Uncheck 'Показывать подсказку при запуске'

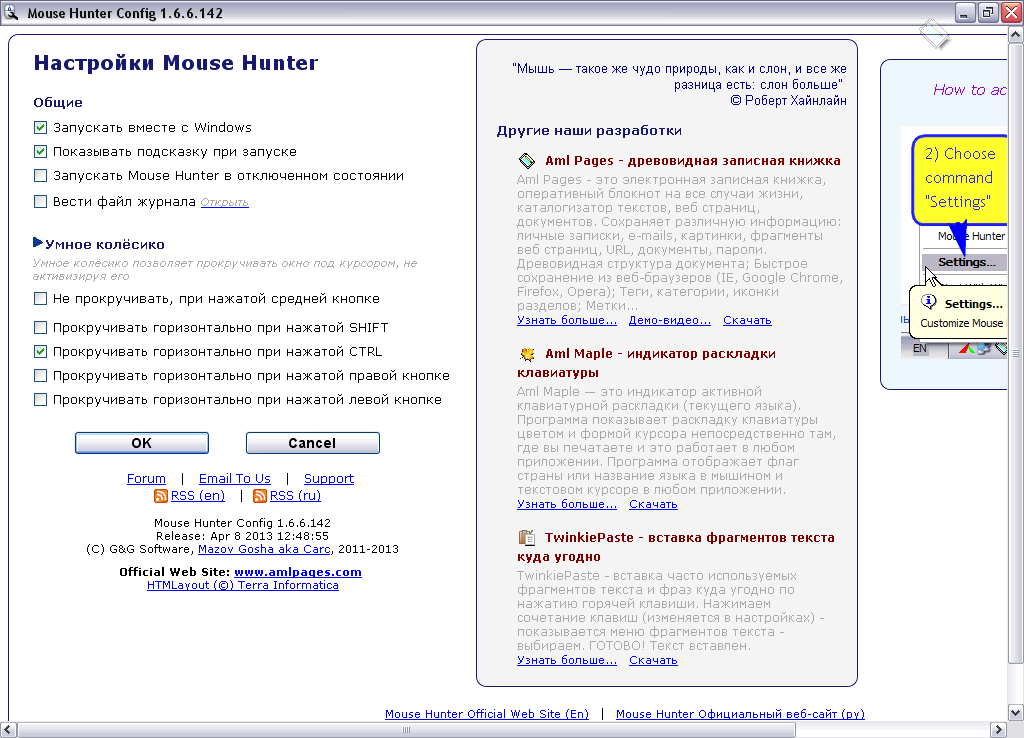point(40,152)
